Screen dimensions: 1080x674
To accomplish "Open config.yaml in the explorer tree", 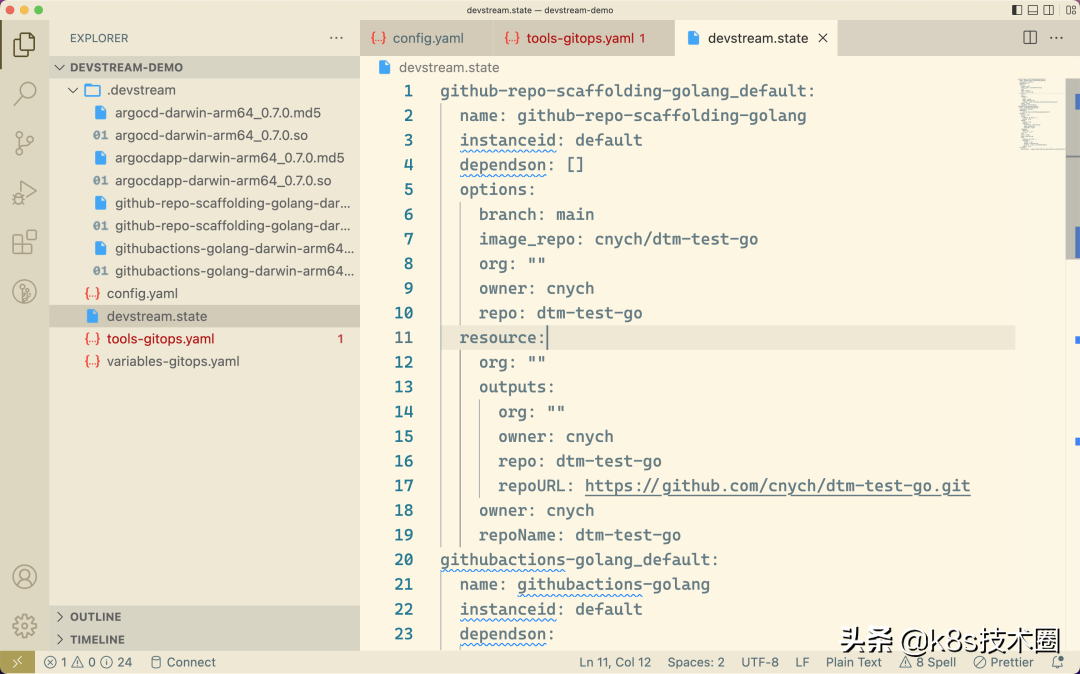I will point(205,293).
